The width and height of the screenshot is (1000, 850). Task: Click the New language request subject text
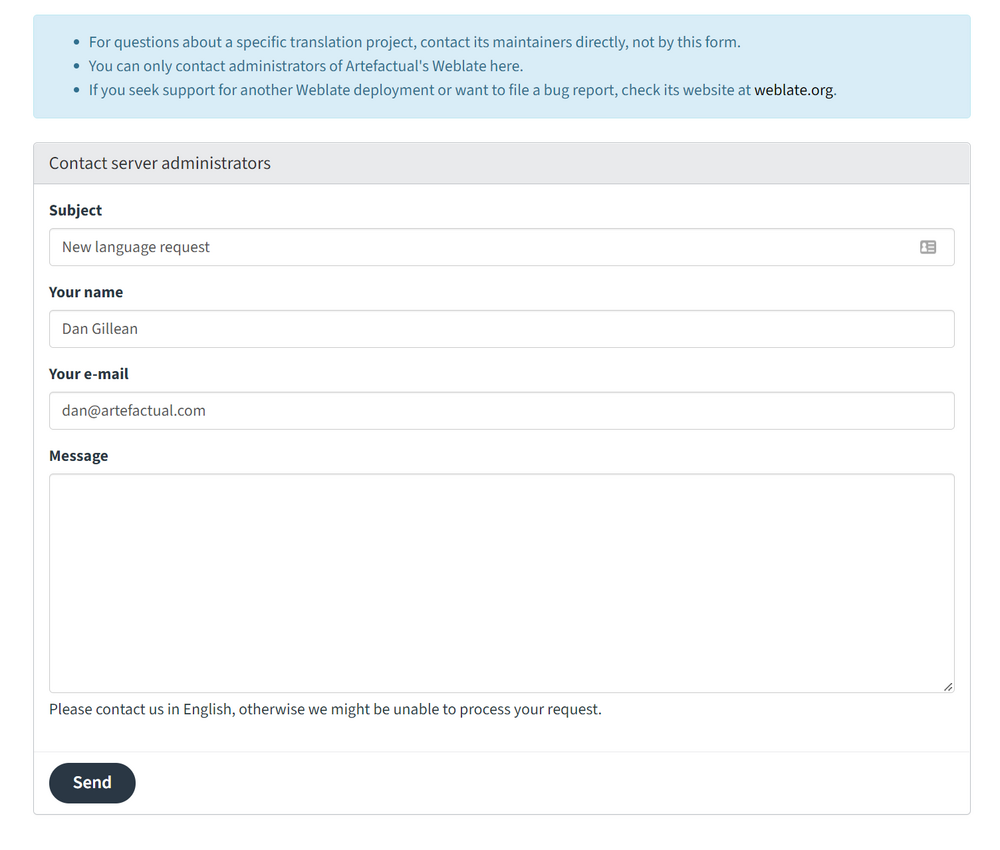point(135,247)
